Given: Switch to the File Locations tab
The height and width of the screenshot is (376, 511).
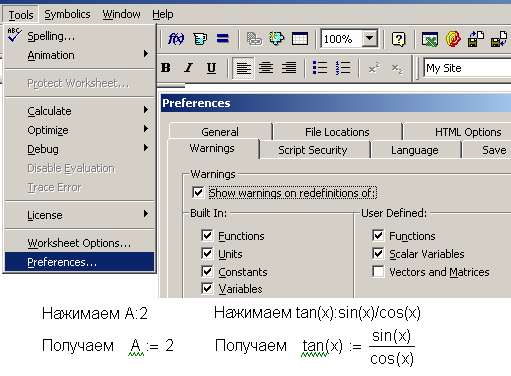Looking at the screenshot, I should pos(337,132).
